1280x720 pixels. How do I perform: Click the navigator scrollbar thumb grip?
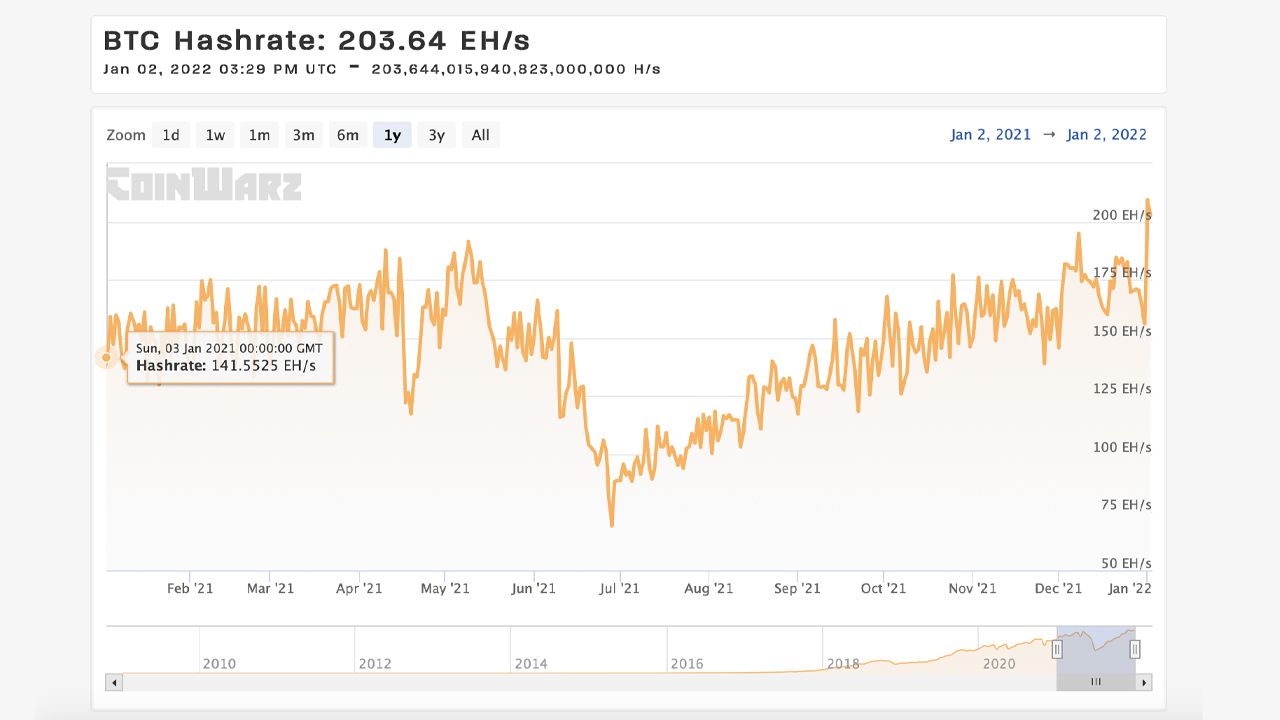tap(1096, 682)
